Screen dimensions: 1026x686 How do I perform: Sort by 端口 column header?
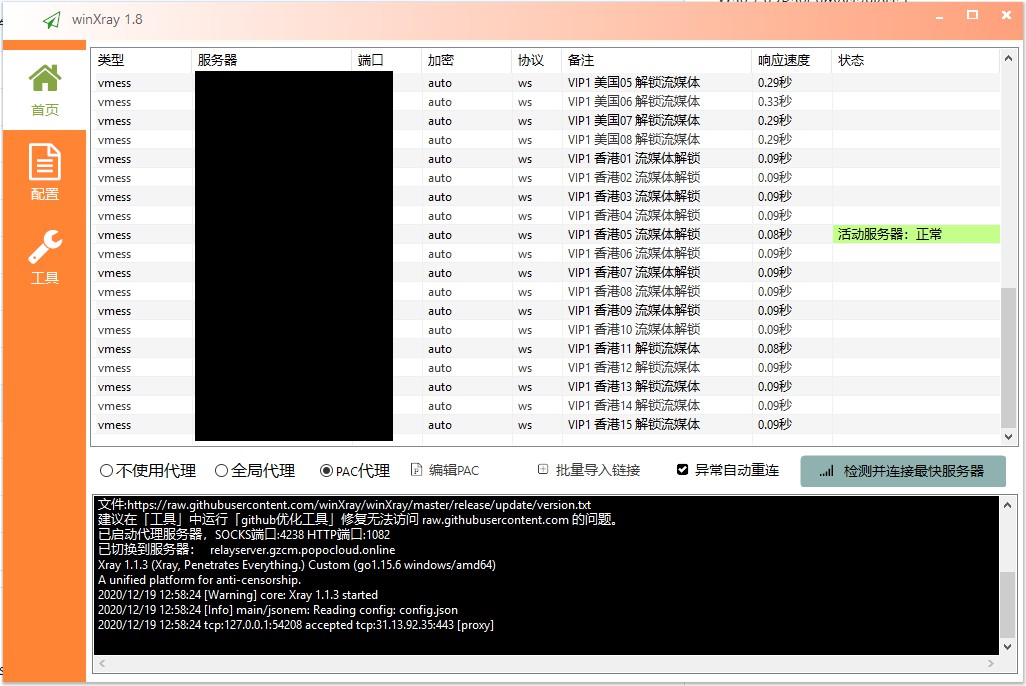click(x=387, y=60)
